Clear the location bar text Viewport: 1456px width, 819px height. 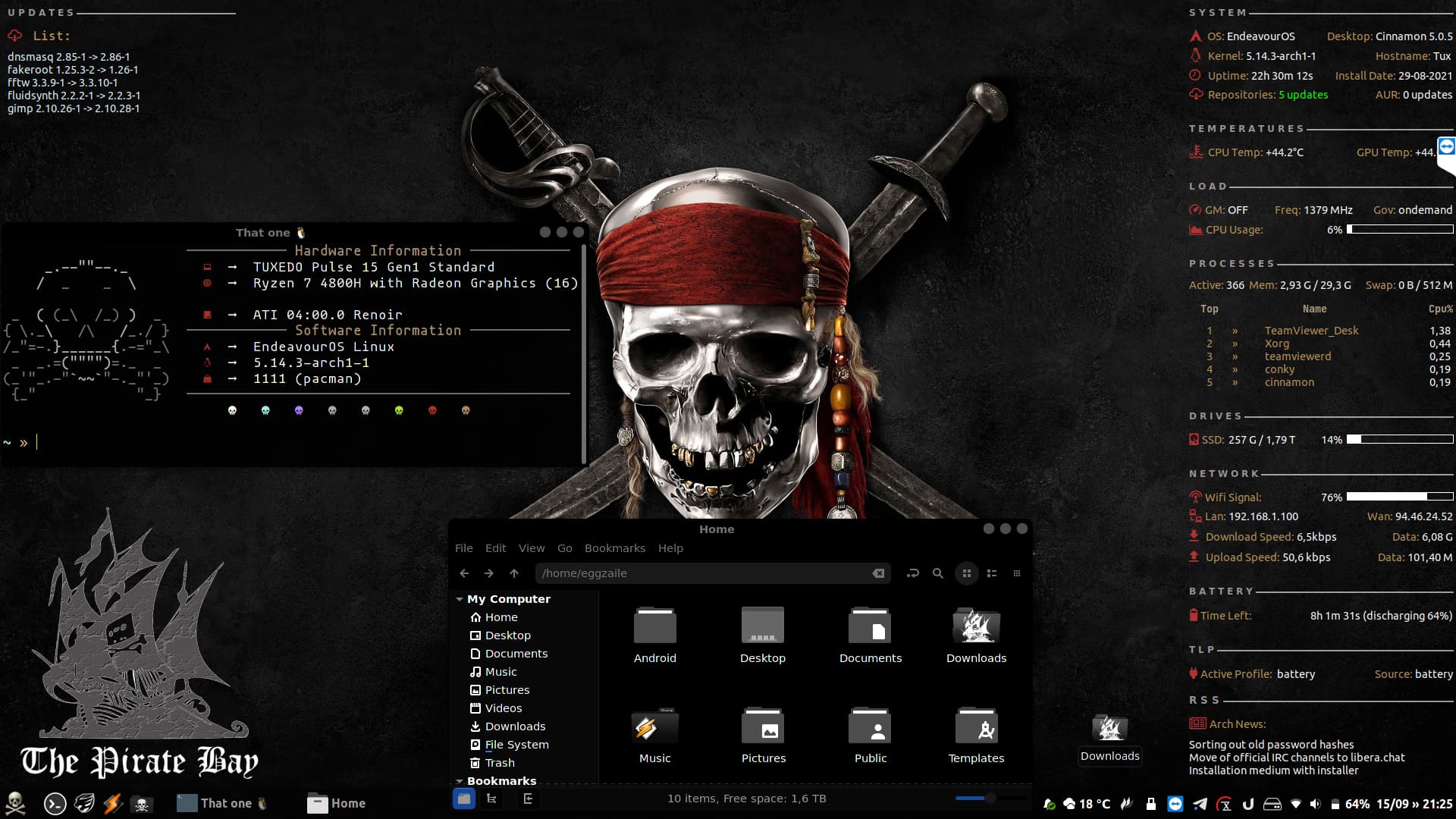coord(878,573)
